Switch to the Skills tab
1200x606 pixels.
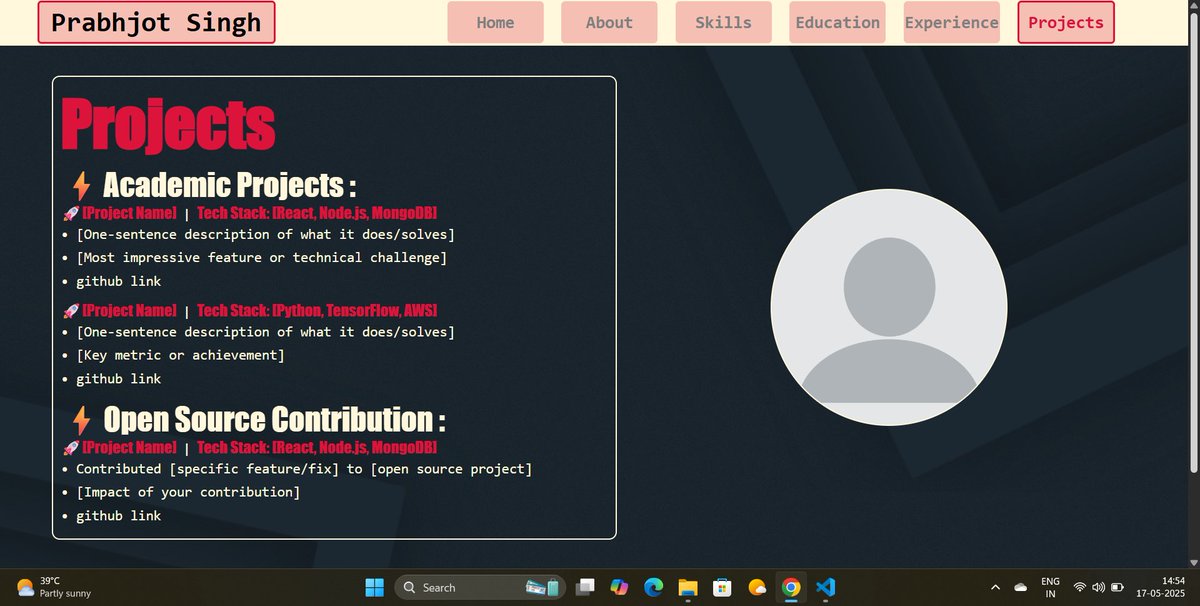click(723, 22)
